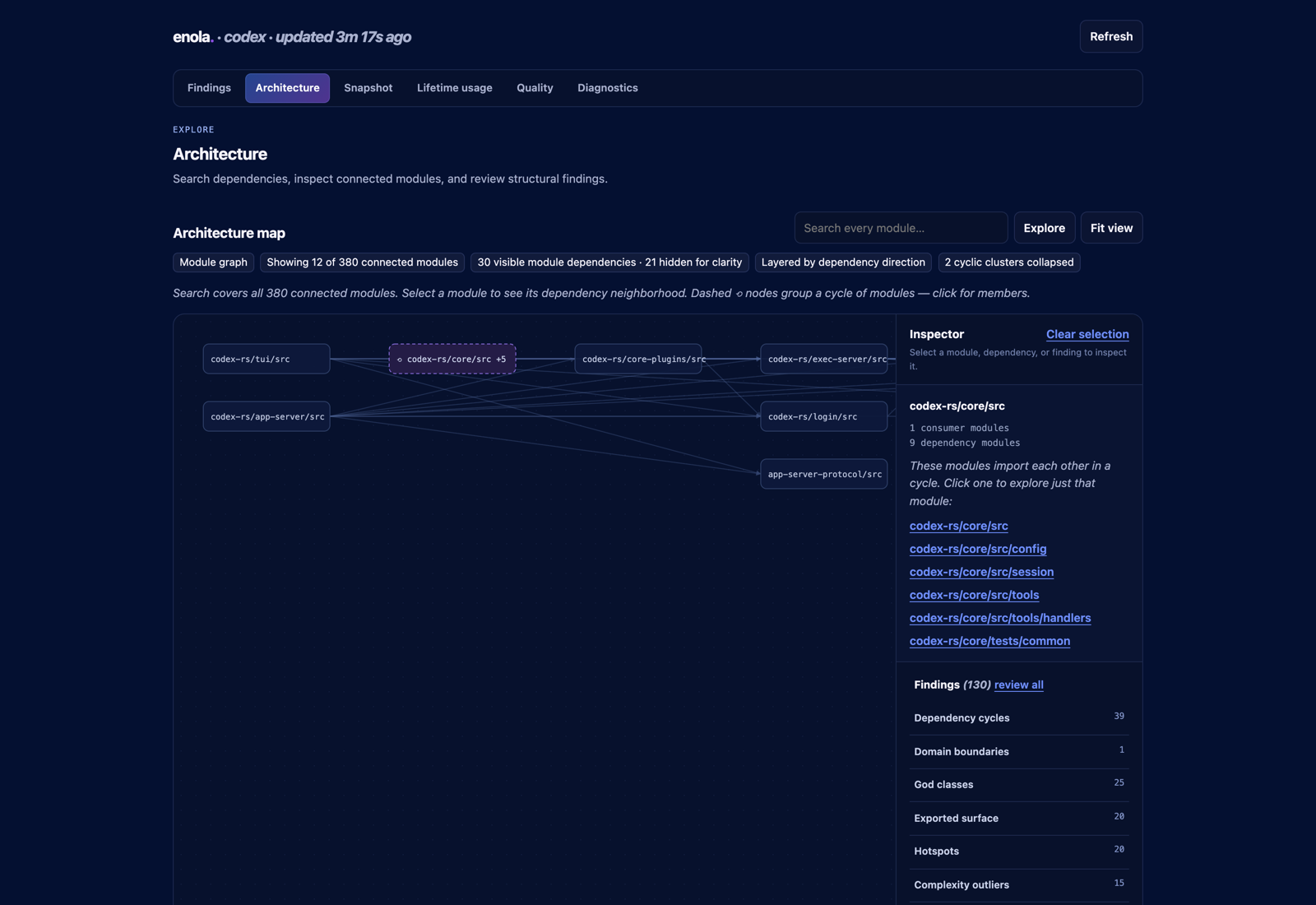
Task: Open the codex-rs/core/src/tools link
Action: [974, 595]
